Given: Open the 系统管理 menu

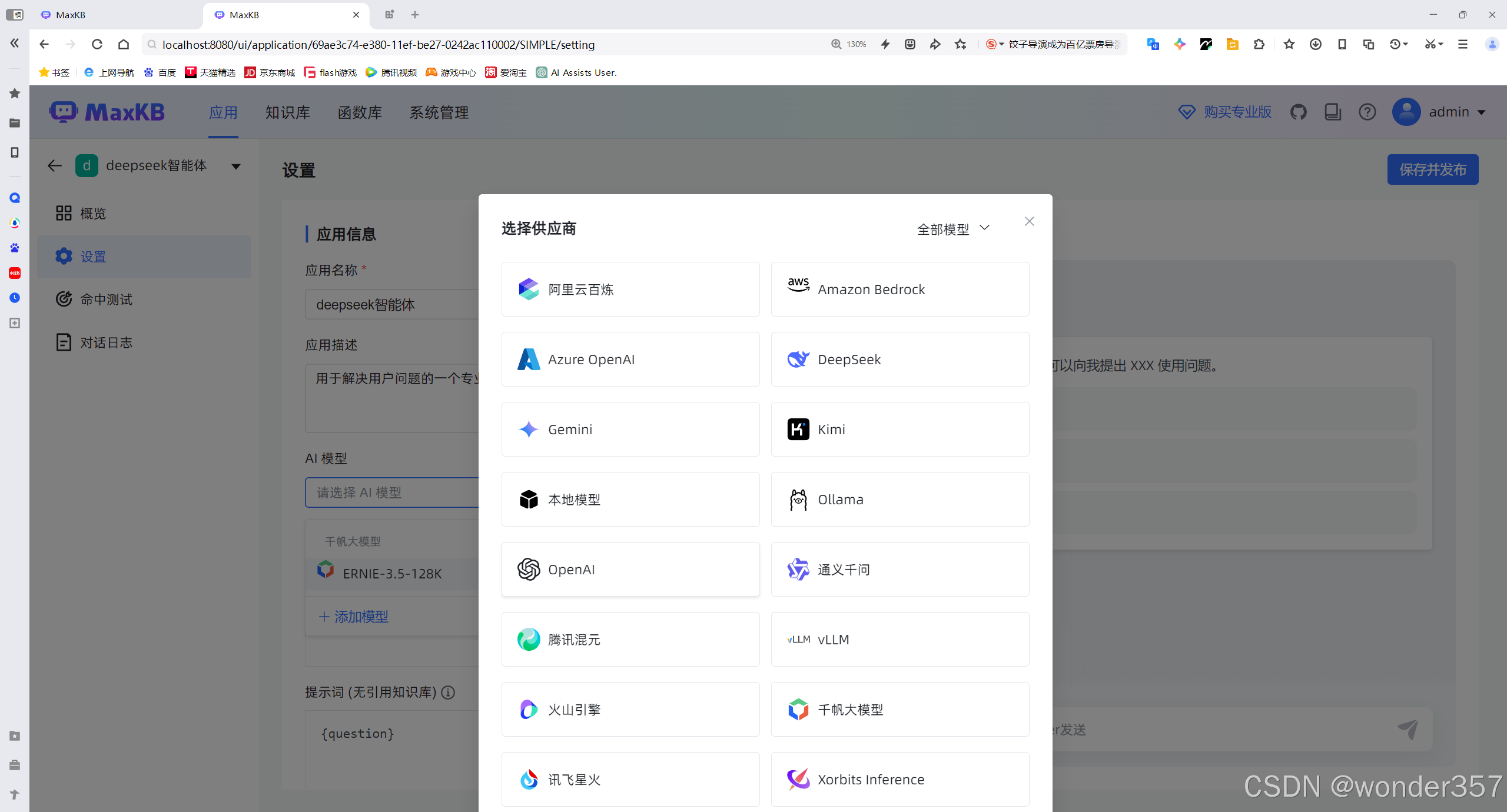Looking at the screenshot, I should click(439, 112).
